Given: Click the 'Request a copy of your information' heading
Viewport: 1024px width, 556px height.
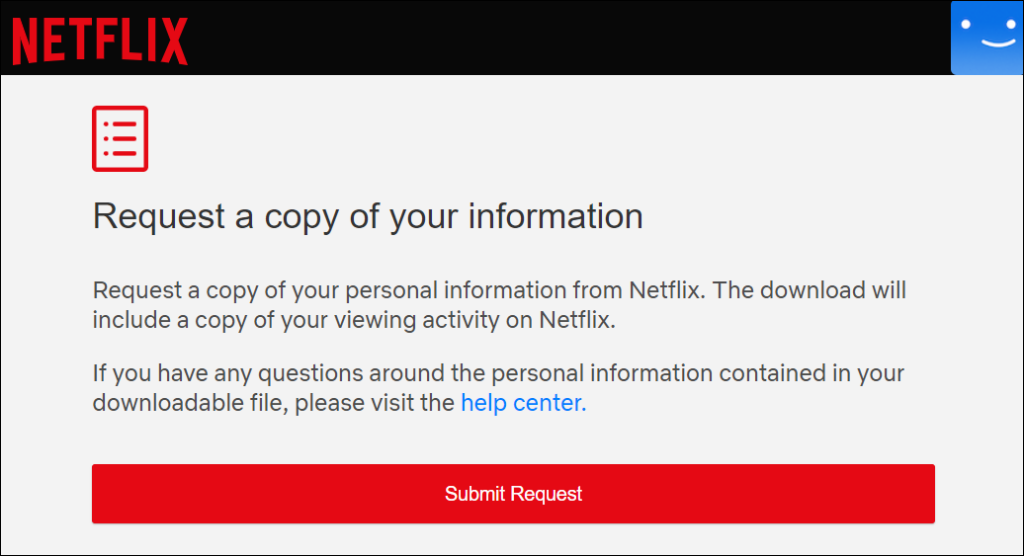Looking at the screenshot, I should tap(367, 216).
